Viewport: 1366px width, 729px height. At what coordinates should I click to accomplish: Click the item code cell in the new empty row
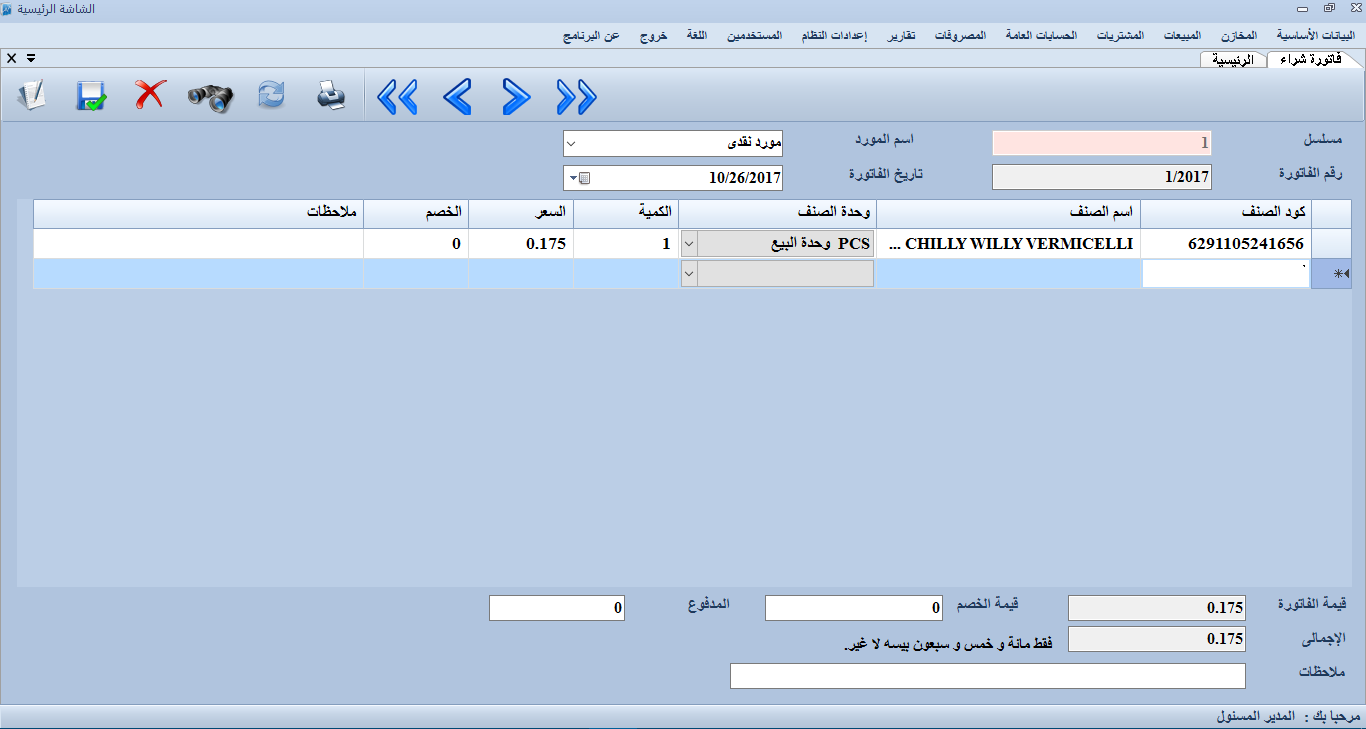(x=1225, y=274)
